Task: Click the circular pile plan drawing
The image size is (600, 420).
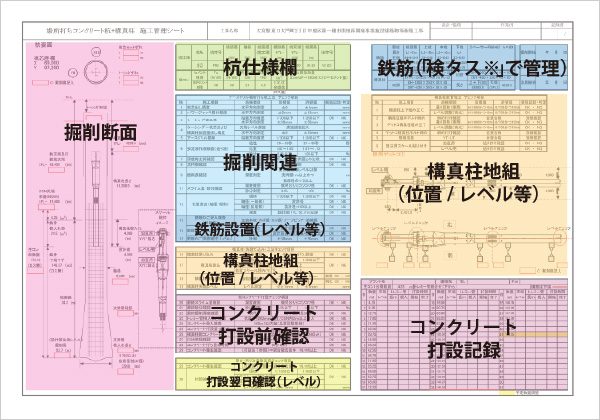Action: tap(96, 72)
